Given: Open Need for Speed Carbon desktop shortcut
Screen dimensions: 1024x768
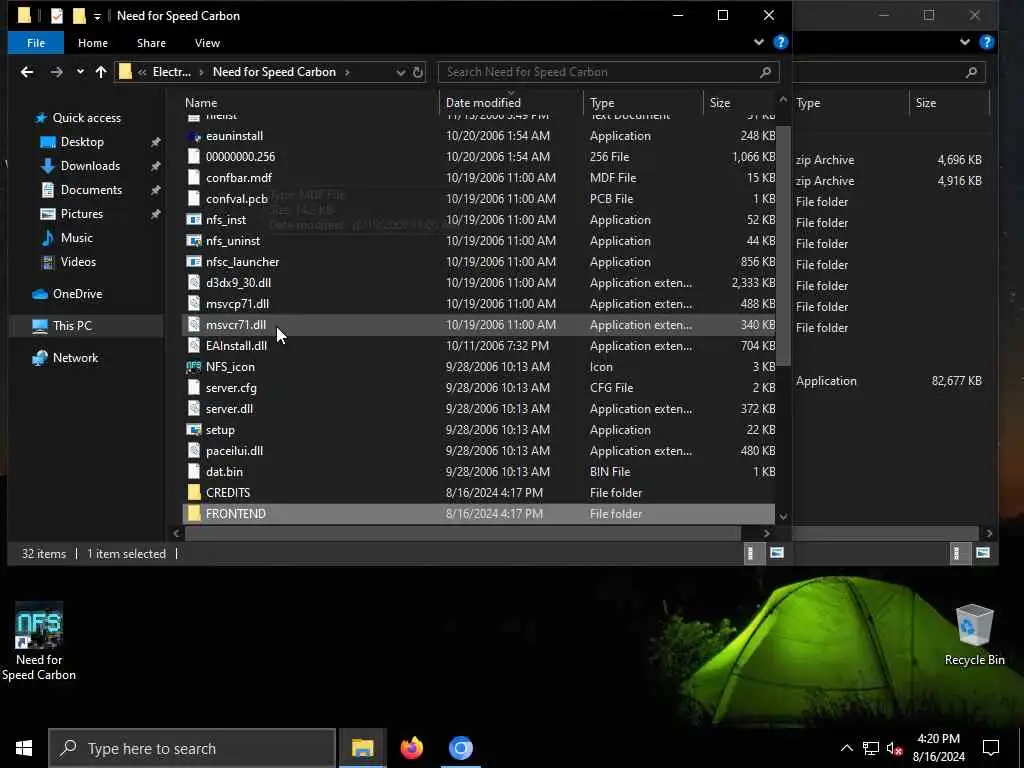Looking at the screenshot, I should pos(39,641).
